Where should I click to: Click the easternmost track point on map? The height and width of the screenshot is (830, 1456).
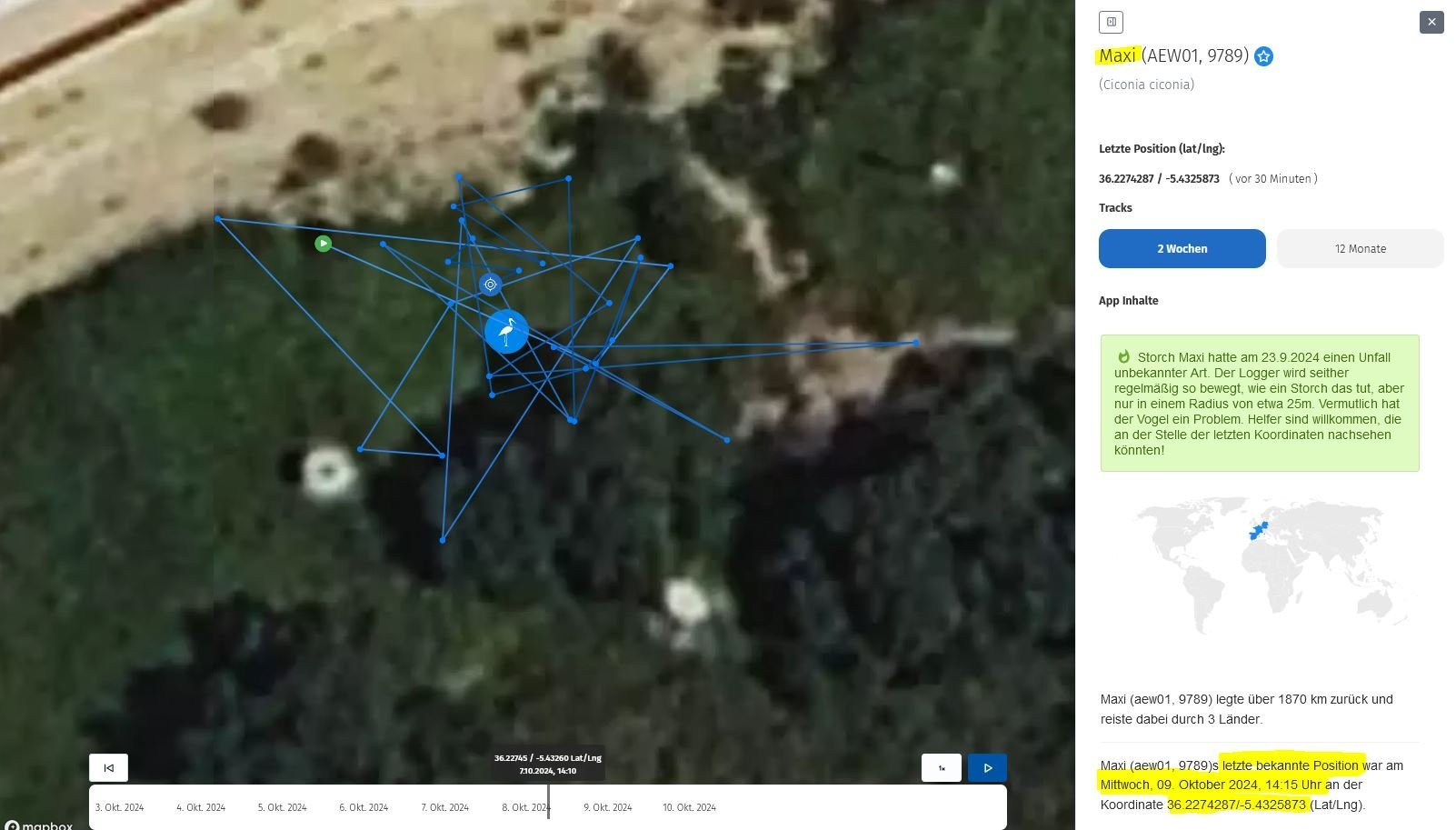coord(915,343)
